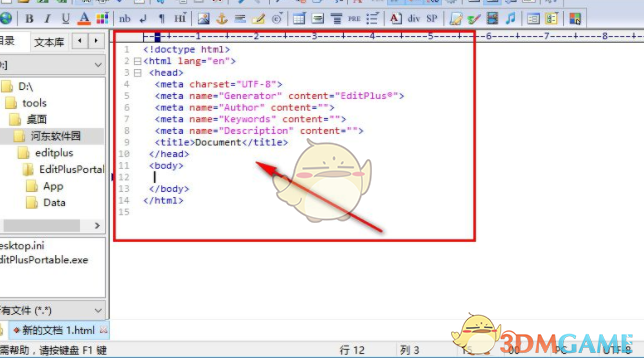Insert table with table icon
Image resolution: width=644 pixels, height=362 pixels.
tap(299, 18)
